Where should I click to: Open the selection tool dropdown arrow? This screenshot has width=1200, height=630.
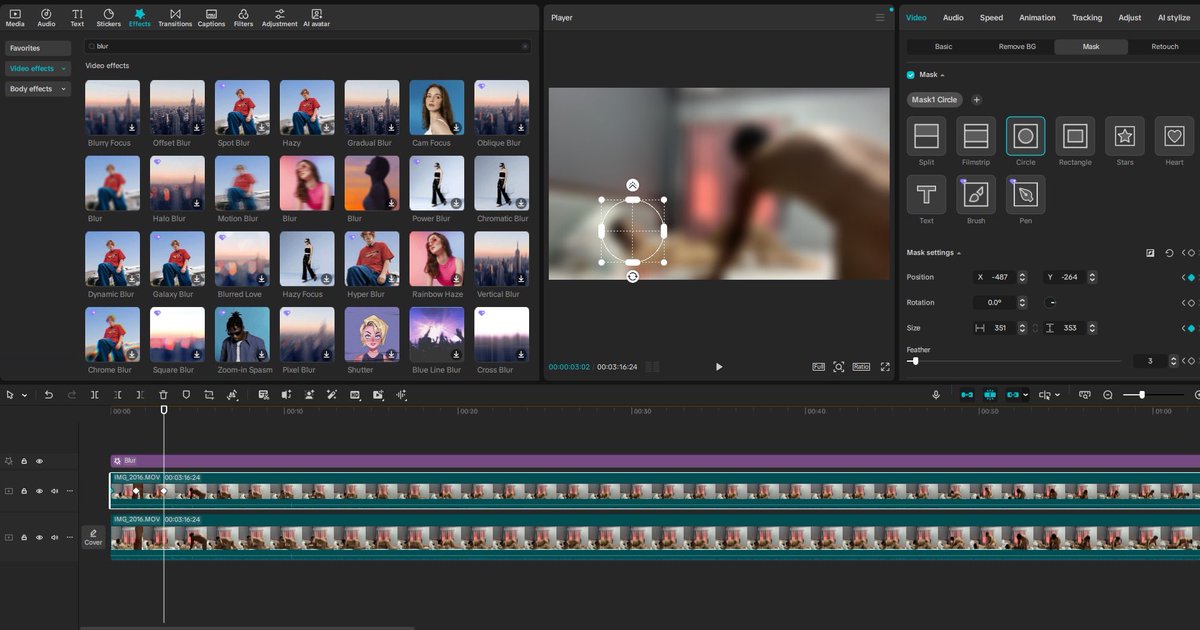pos(25,395)
